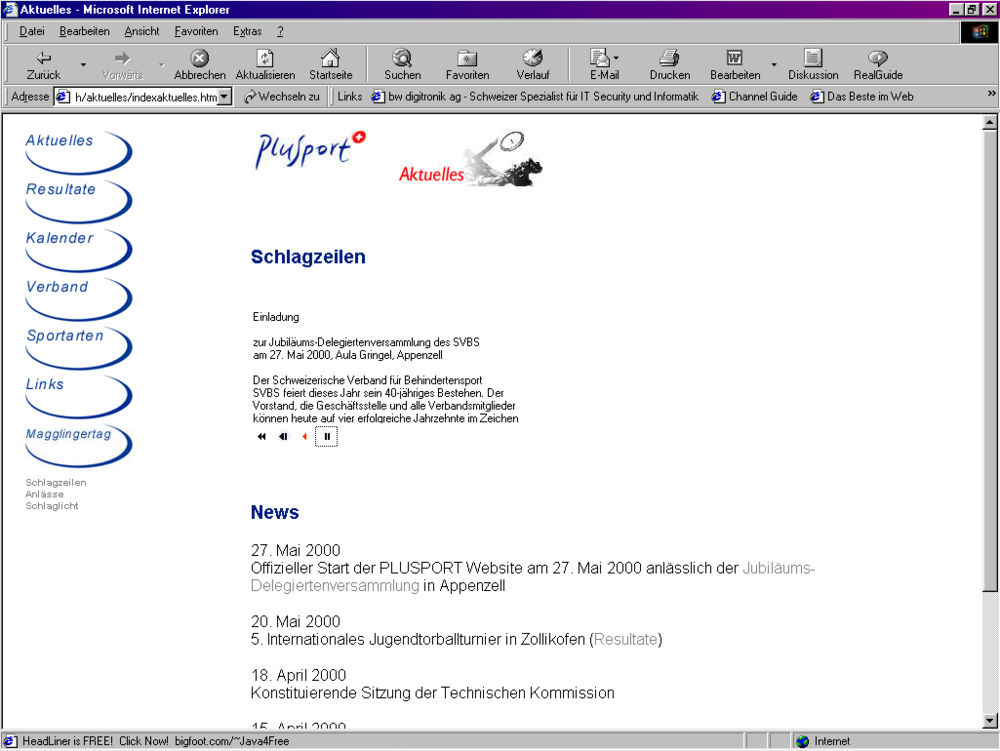1000x751 pixels.
Task: Expand Links bar overflow chevron
Action: pos(991,94)
